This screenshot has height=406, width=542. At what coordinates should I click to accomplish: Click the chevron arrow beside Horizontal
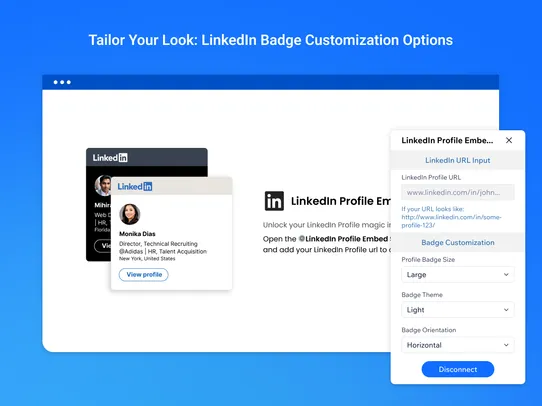pos(506,345)
